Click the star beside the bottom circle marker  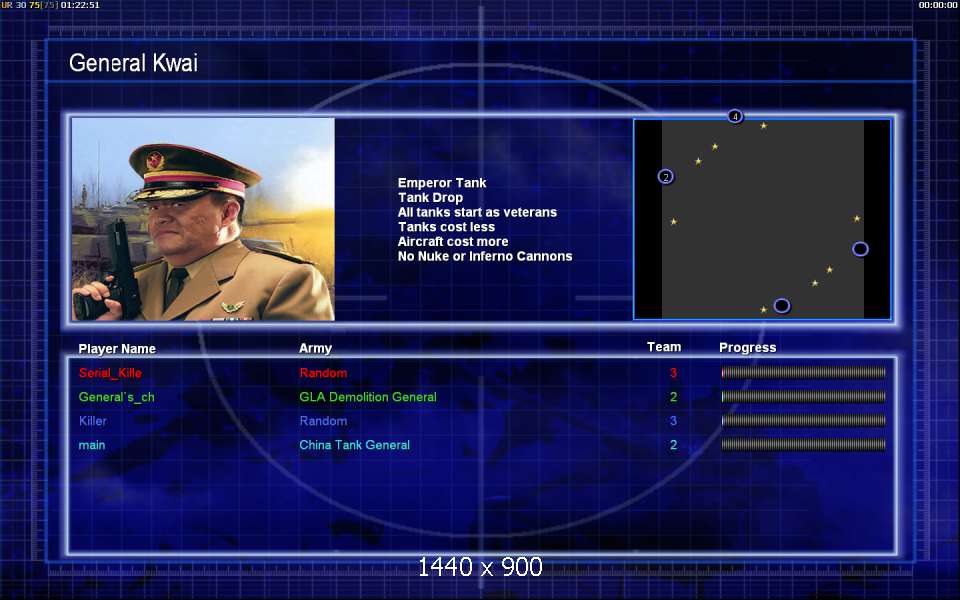pyautogui.click(x=763, y=310)
